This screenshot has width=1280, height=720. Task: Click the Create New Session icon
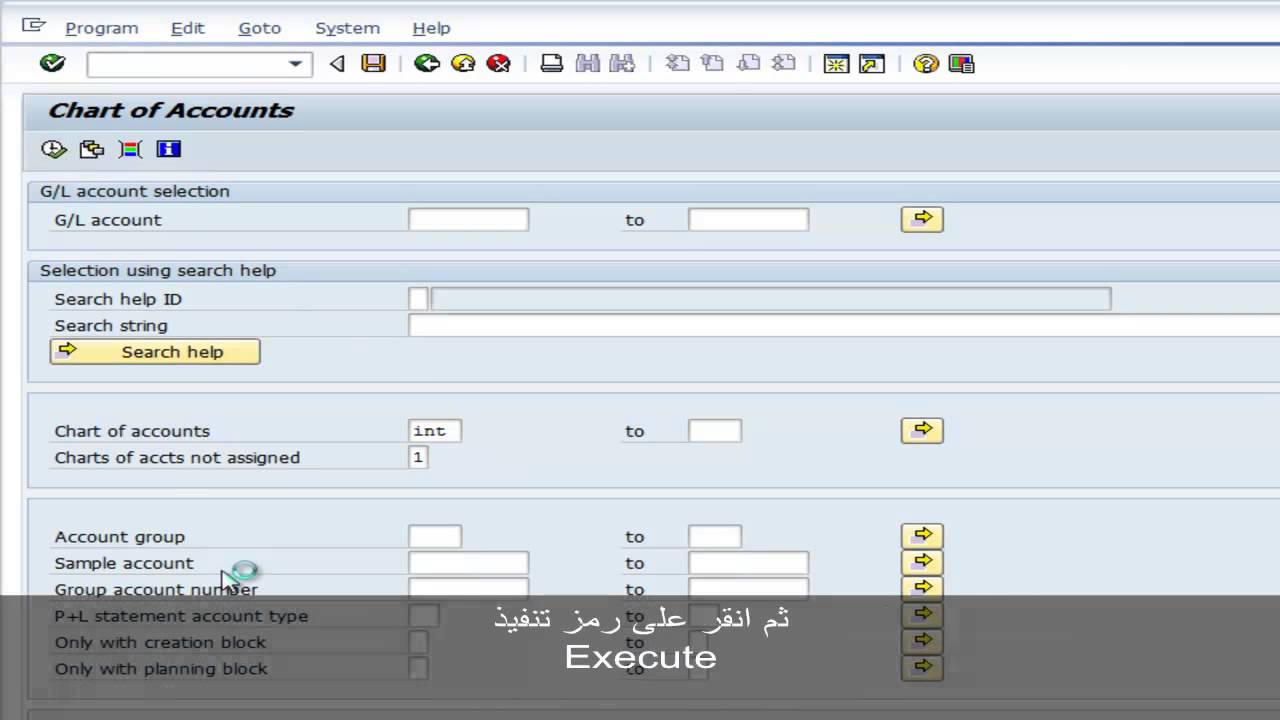(836, 63)
